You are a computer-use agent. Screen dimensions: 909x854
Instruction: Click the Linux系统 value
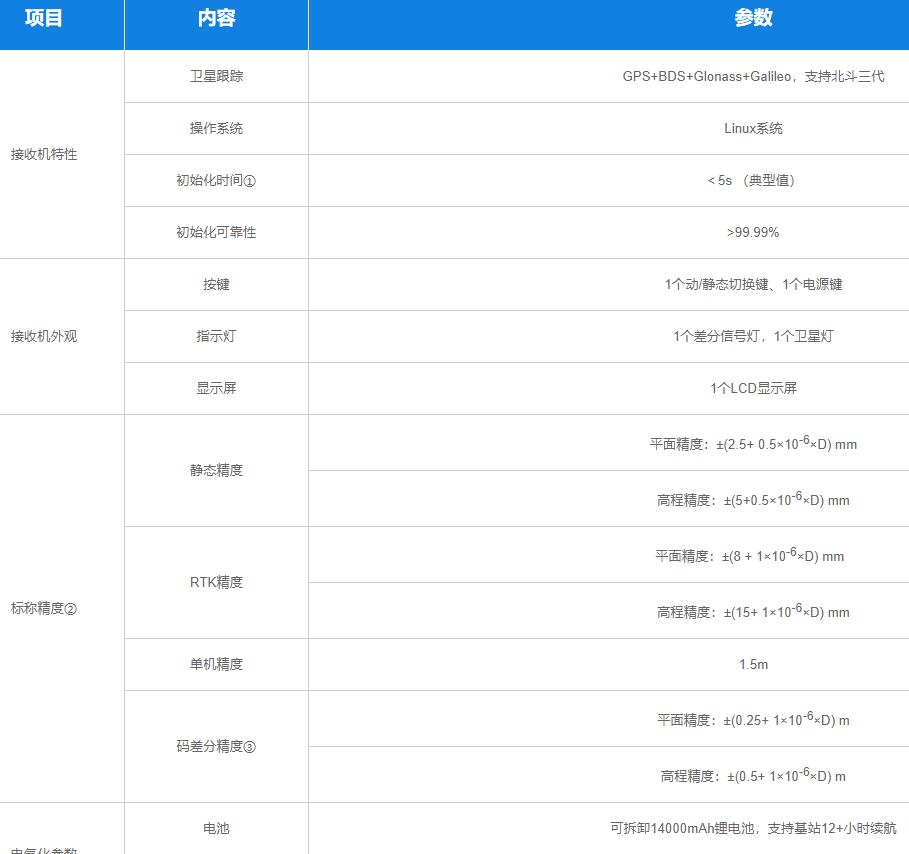752,128
